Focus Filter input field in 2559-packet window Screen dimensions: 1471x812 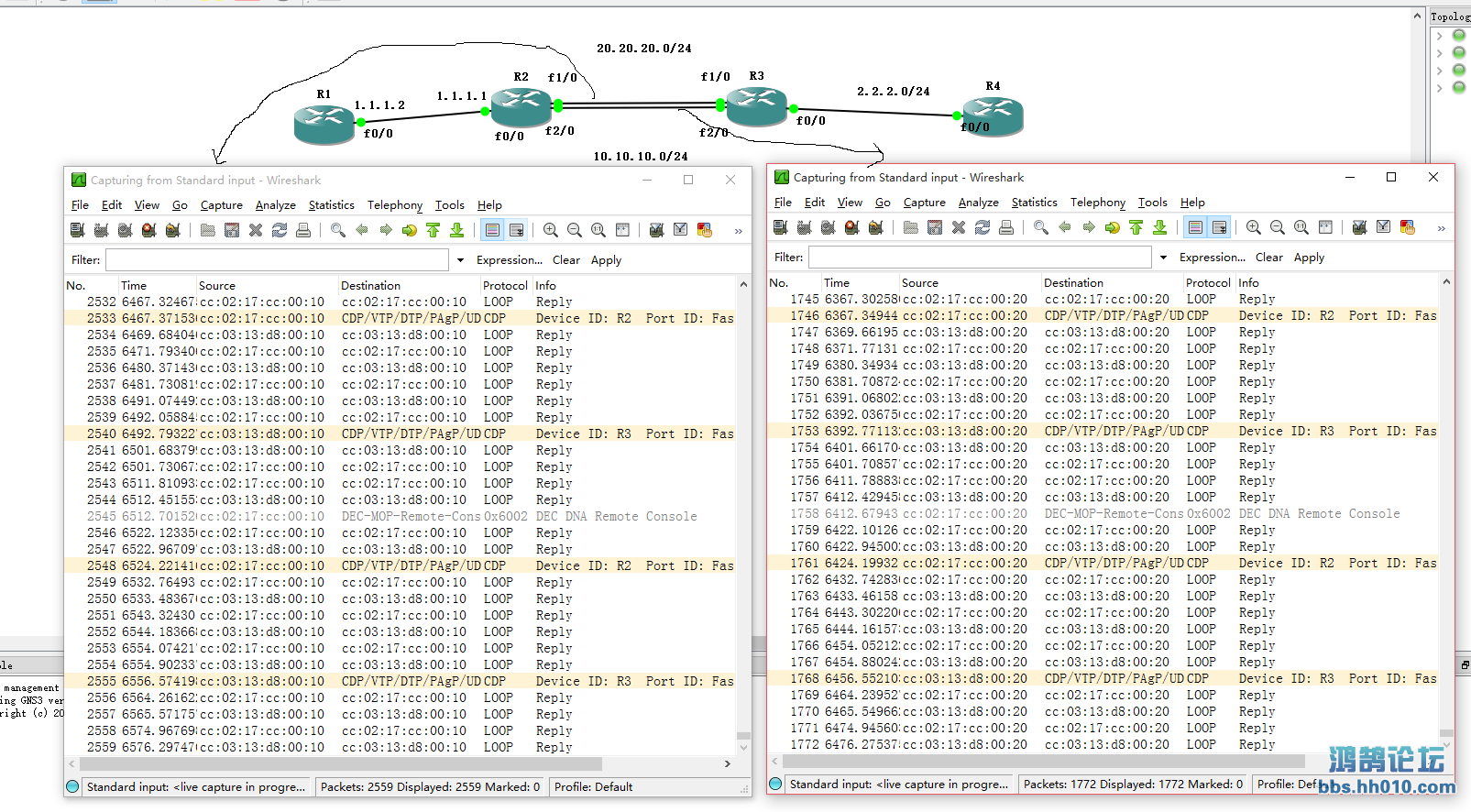point(278,260)
